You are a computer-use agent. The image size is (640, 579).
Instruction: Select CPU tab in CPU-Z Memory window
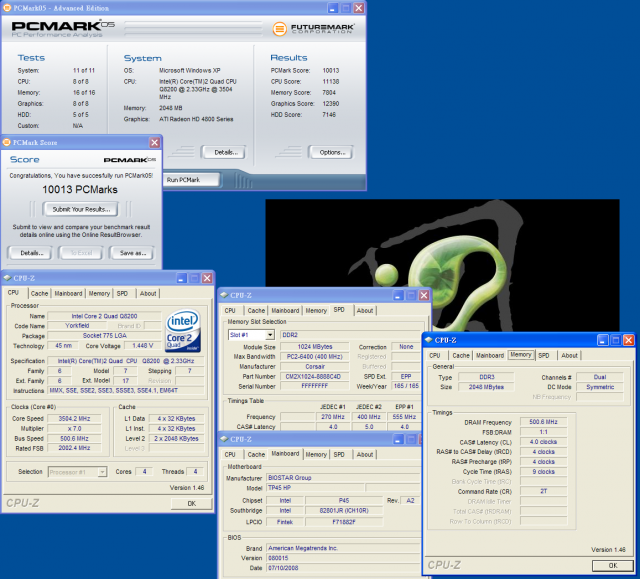tap(435, 355)
